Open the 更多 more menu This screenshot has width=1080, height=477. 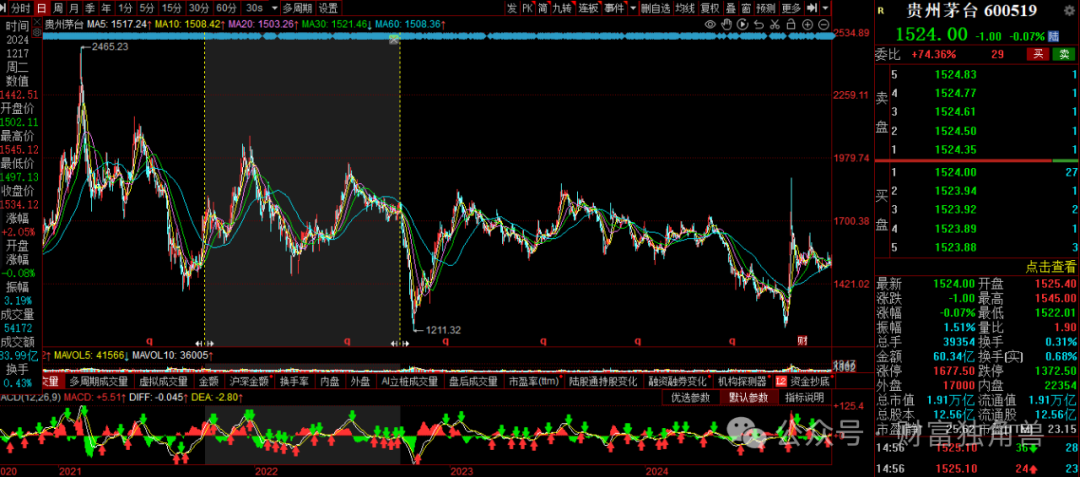pos(791,8)
